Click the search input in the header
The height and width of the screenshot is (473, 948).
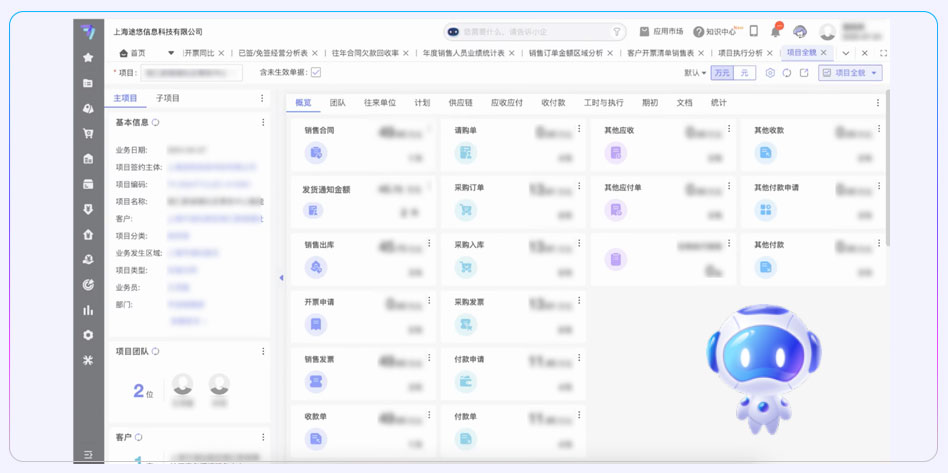534,31
